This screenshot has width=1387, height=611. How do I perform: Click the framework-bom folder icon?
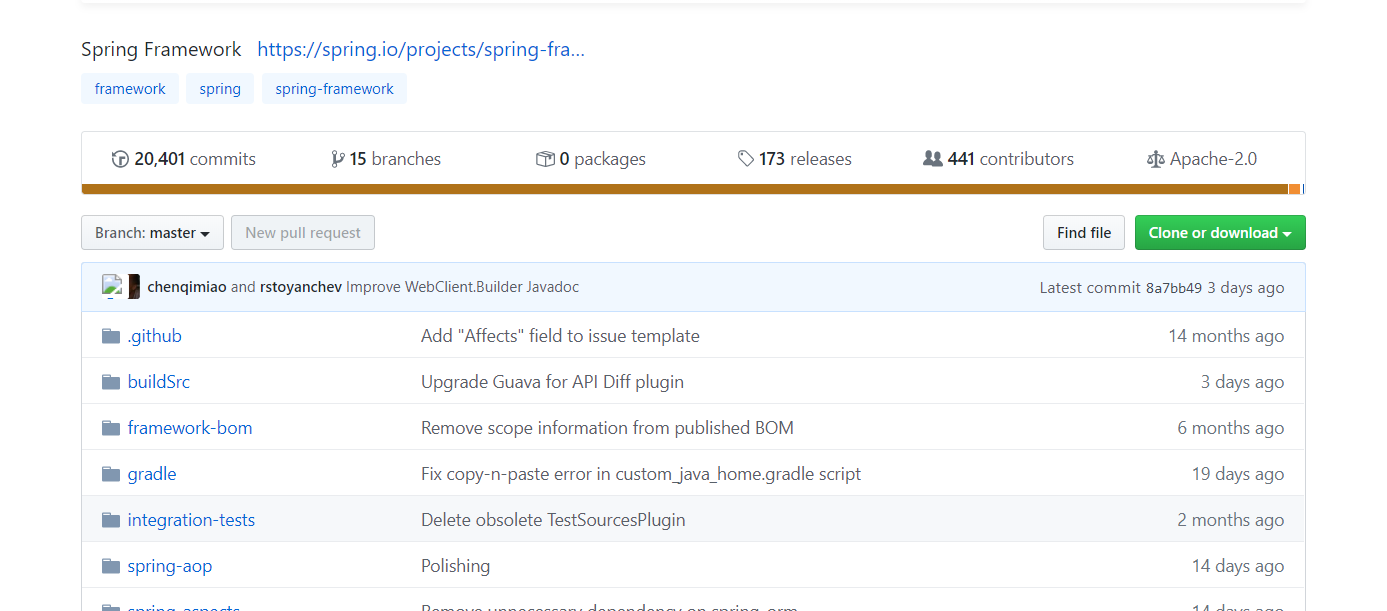pyautogui.click(x=111, y=428)
